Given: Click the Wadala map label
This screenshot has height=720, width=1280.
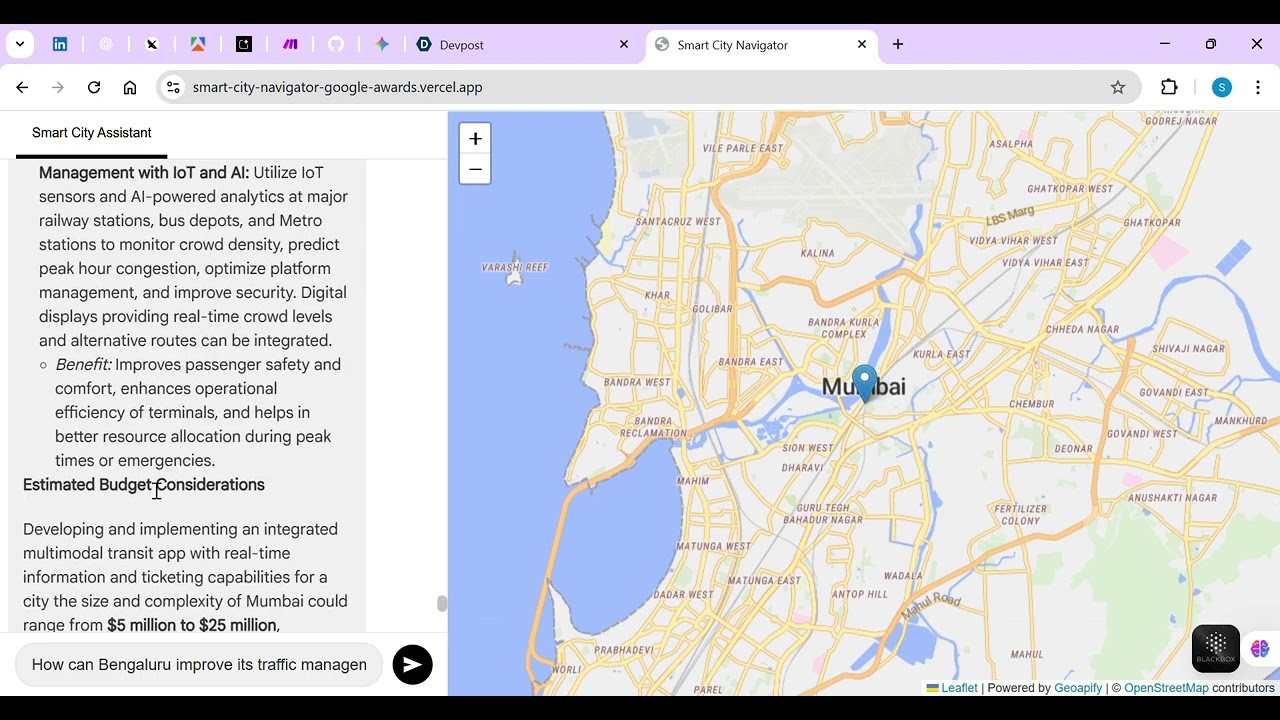Looking at the screenshot, I should click(x=904, y=575).
